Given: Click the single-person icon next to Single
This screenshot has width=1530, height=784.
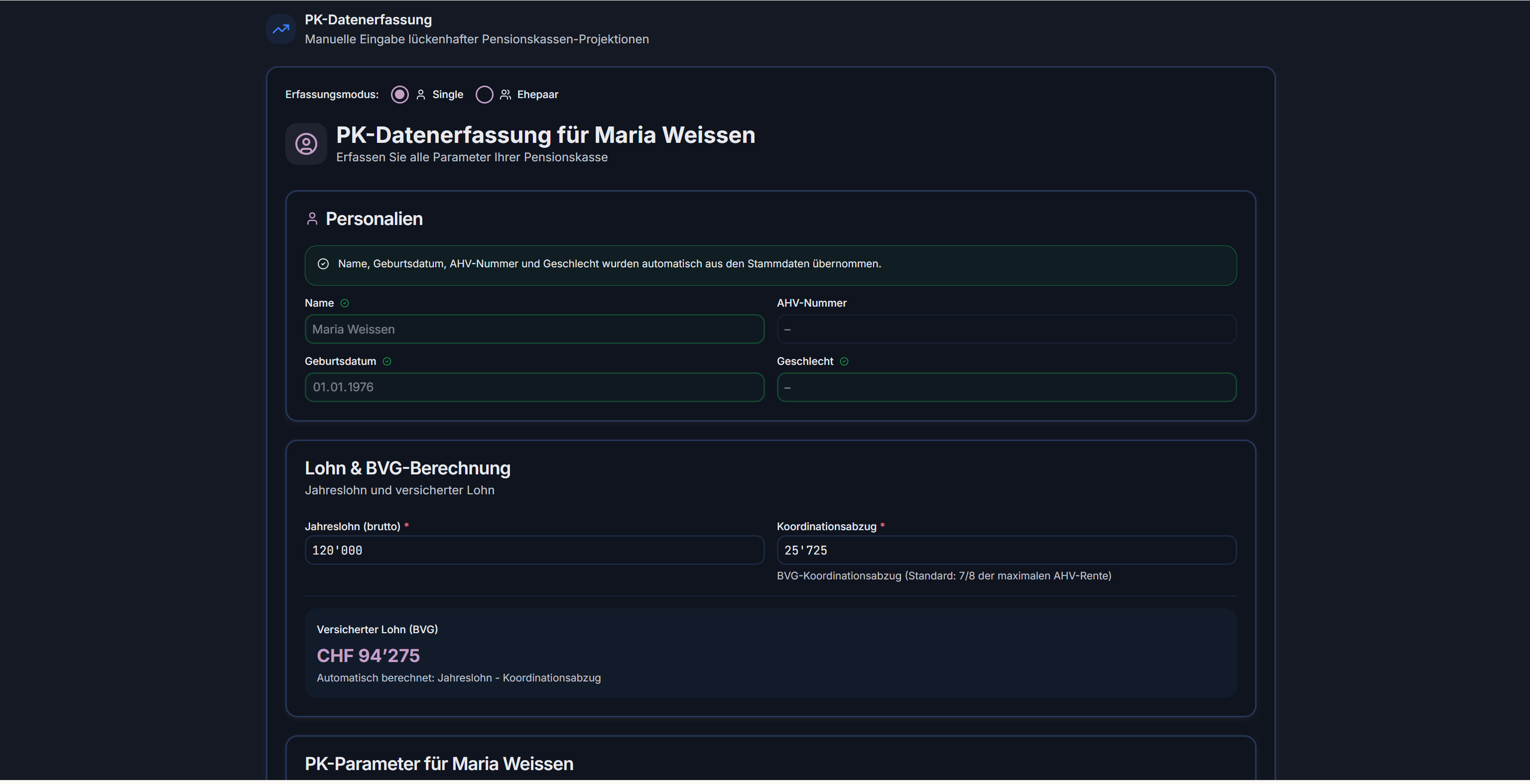Looking at the screenshot, I should coord(420,95).
